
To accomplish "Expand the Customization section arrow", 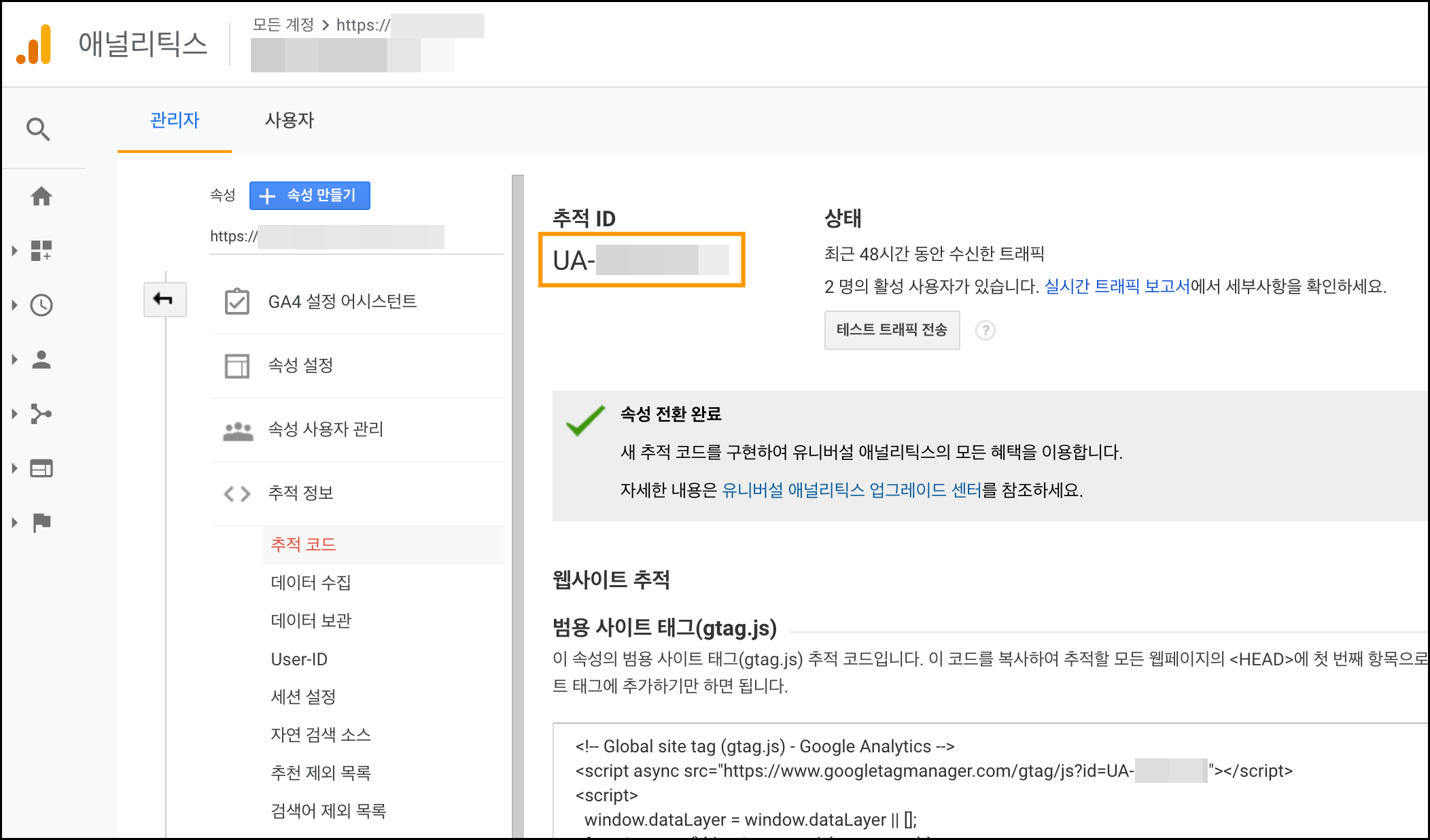I will 14,251.
